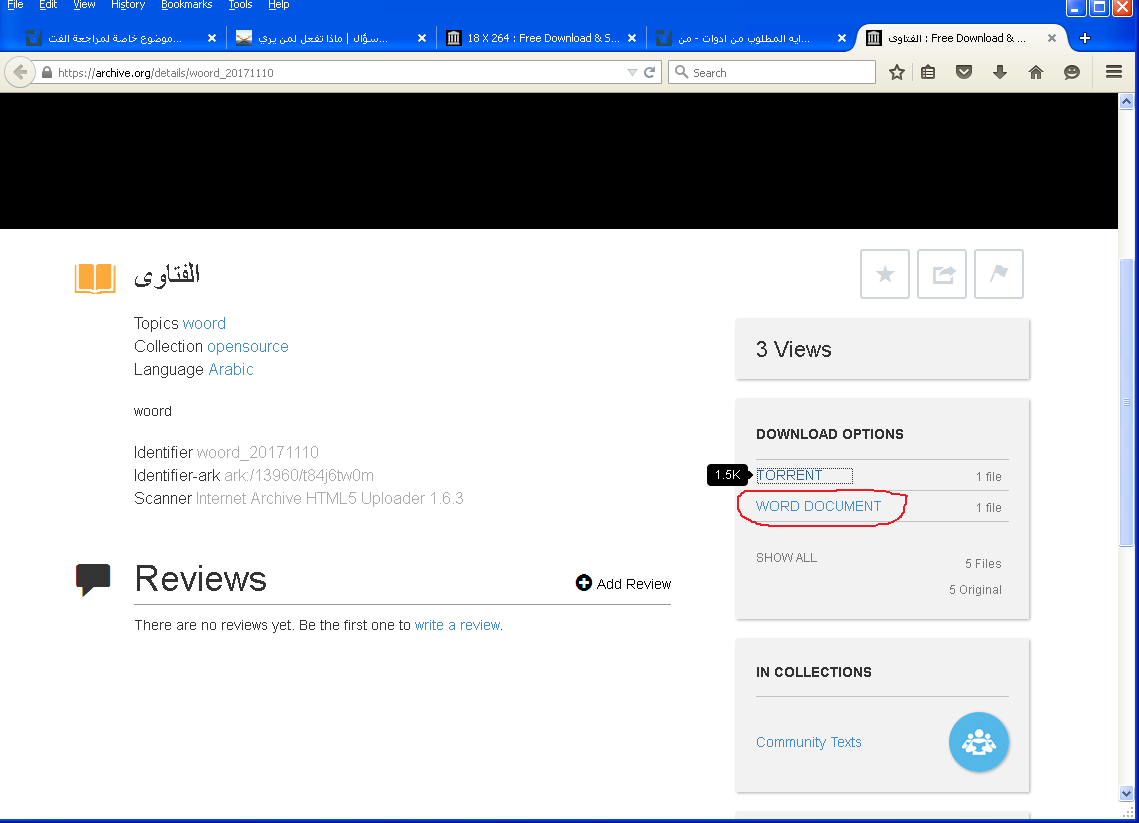Open the Arabic language link
Viewport: 1139px width, 823px height.
pos(231,370)
